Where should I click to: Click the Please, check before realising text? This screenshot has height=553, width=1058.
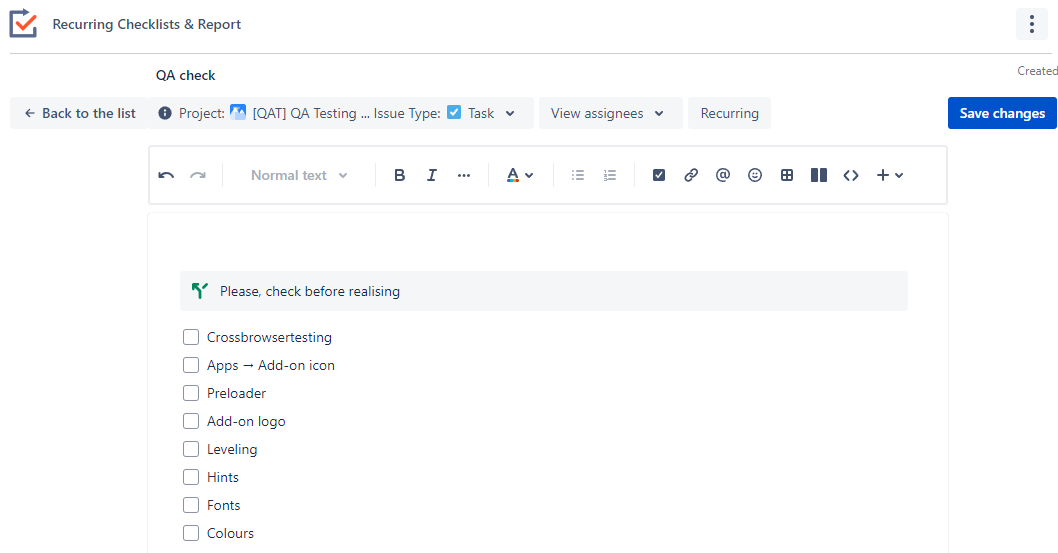[310, 291]
